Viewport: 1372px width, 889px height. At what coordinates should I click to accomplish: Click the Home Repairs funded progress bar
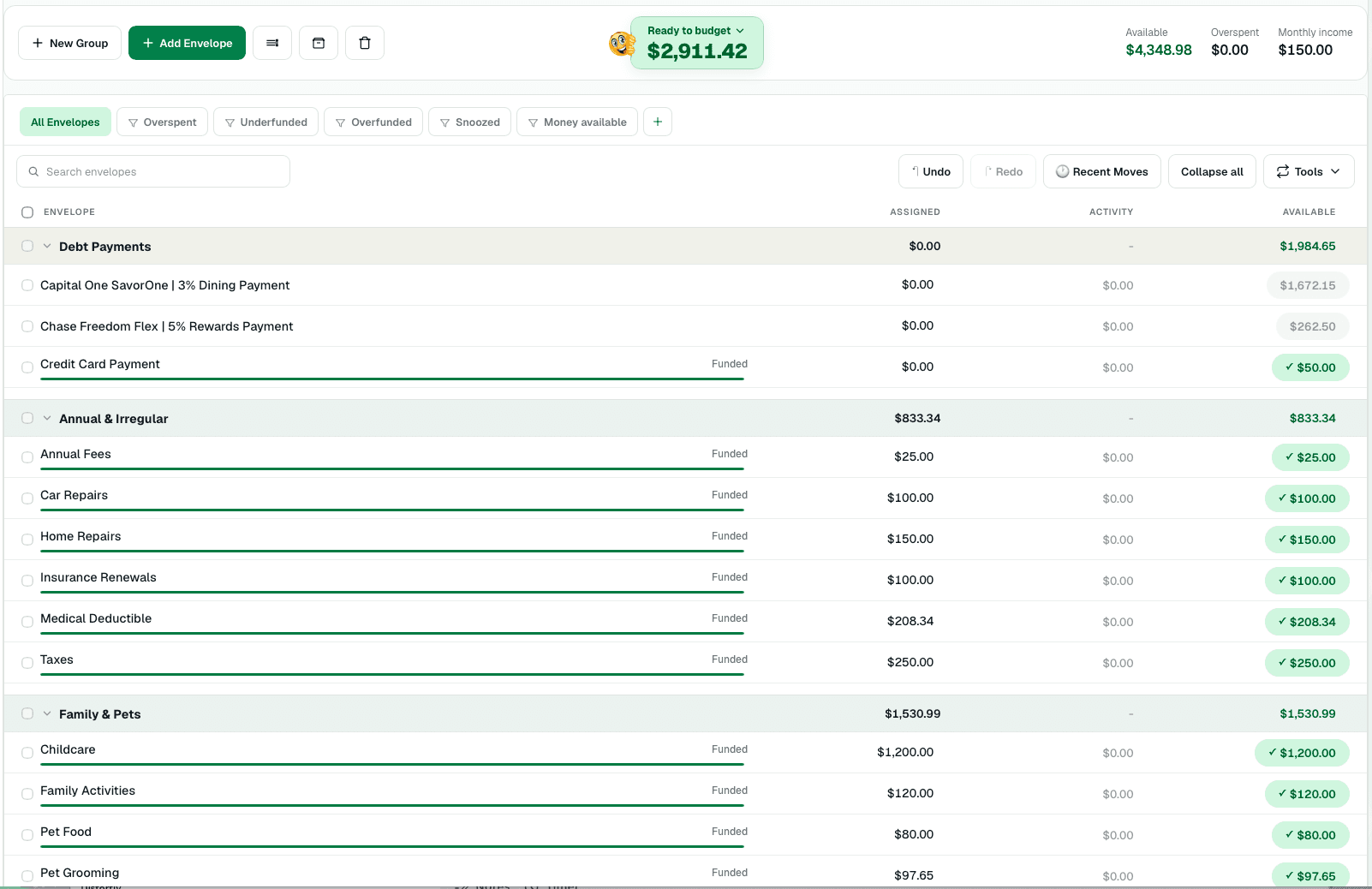(392, 551)
